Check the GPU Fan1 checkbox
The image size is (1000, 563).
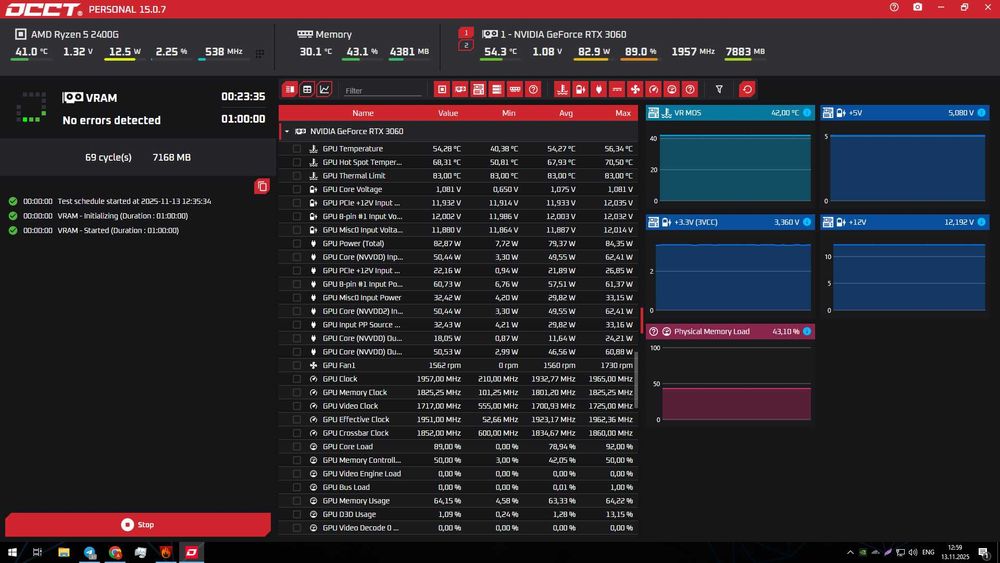(297, 365)
